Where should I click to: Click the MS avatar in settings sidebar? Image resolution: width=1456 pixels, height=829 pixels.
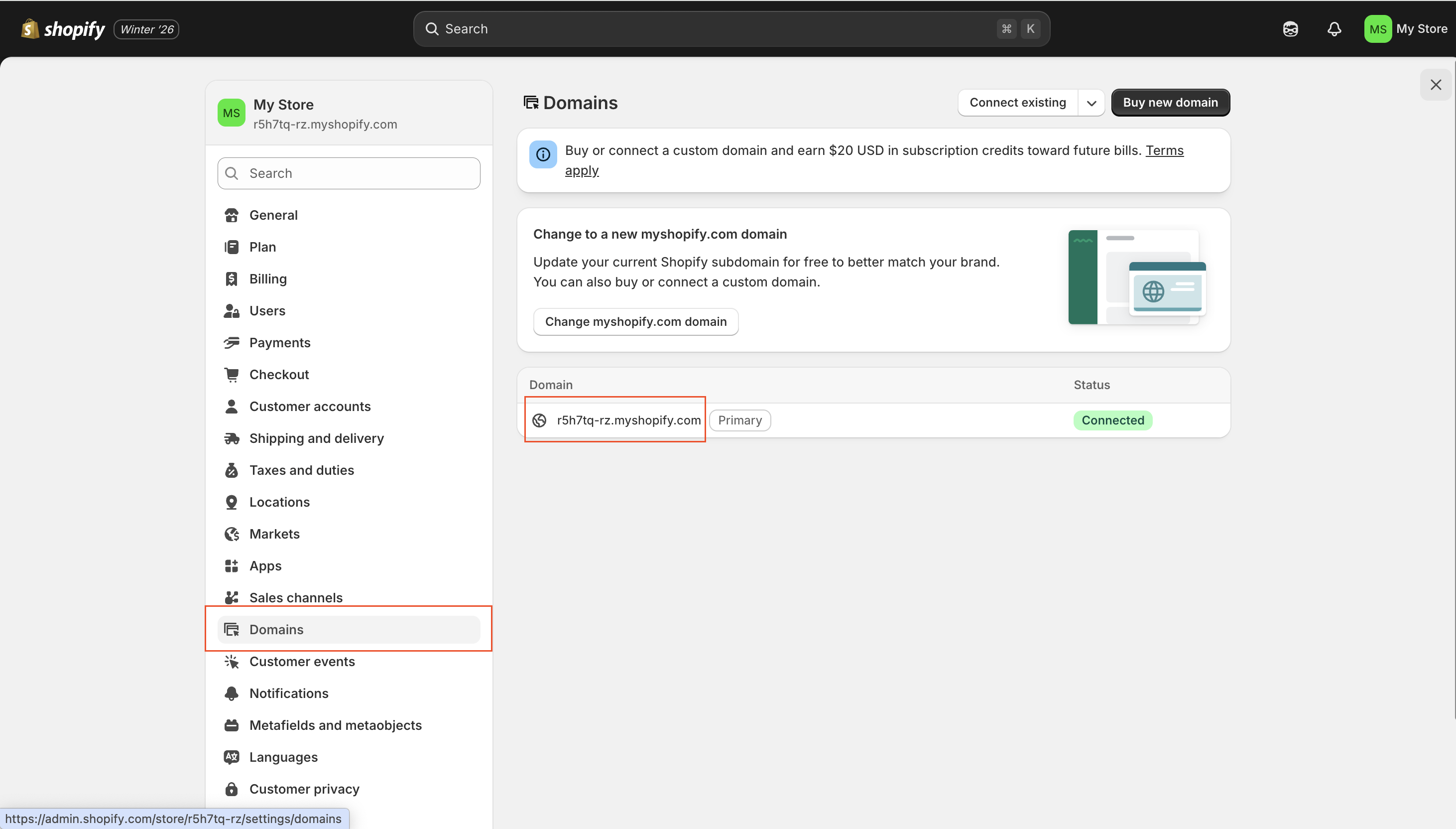(x=231, y=113)
